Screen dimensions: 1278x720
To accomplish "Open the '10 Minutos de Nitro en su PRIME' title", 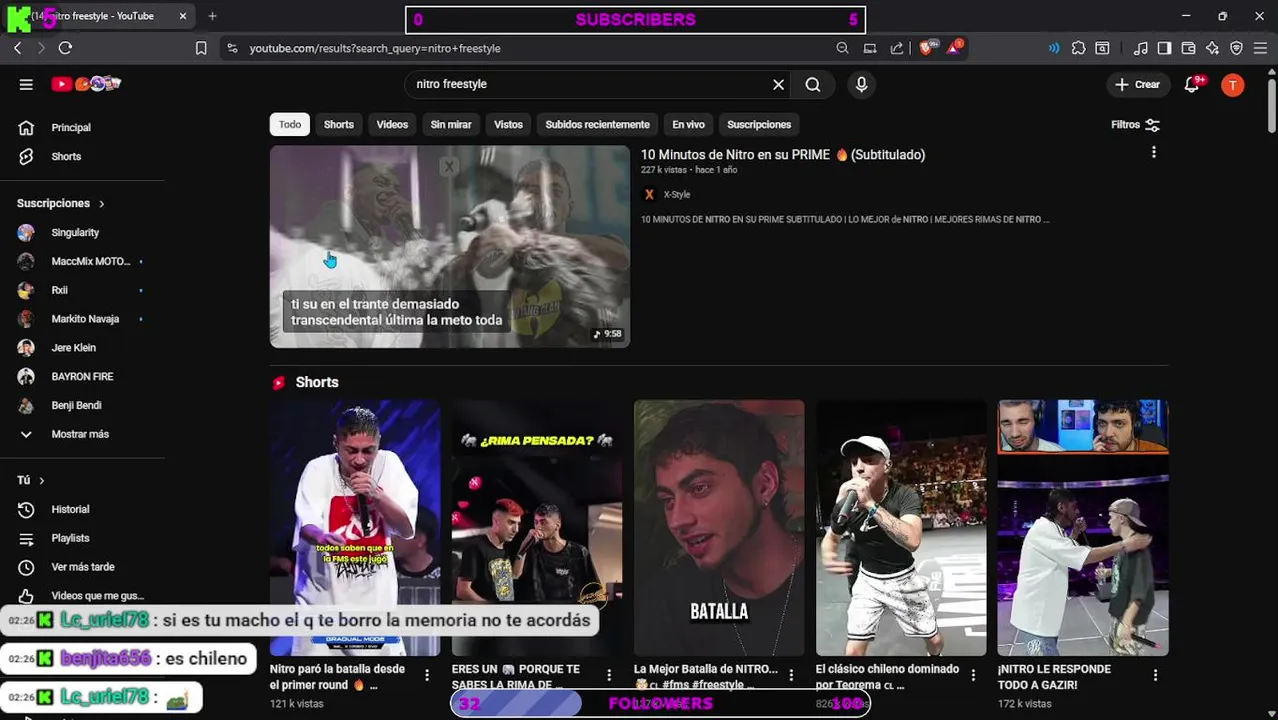I will pos(783,155).
